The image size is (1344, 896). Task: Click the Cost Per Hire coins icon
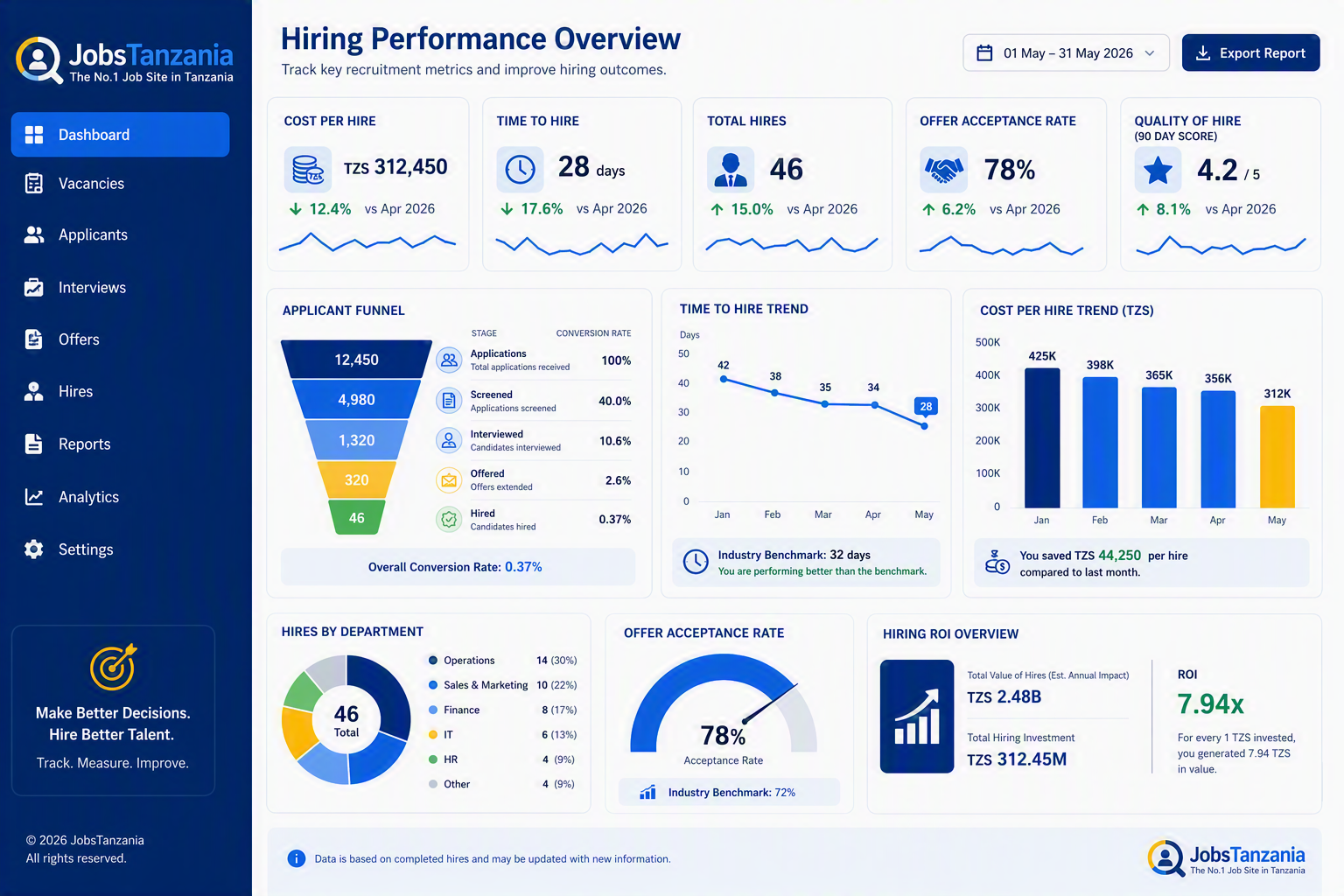coord(308,169)
